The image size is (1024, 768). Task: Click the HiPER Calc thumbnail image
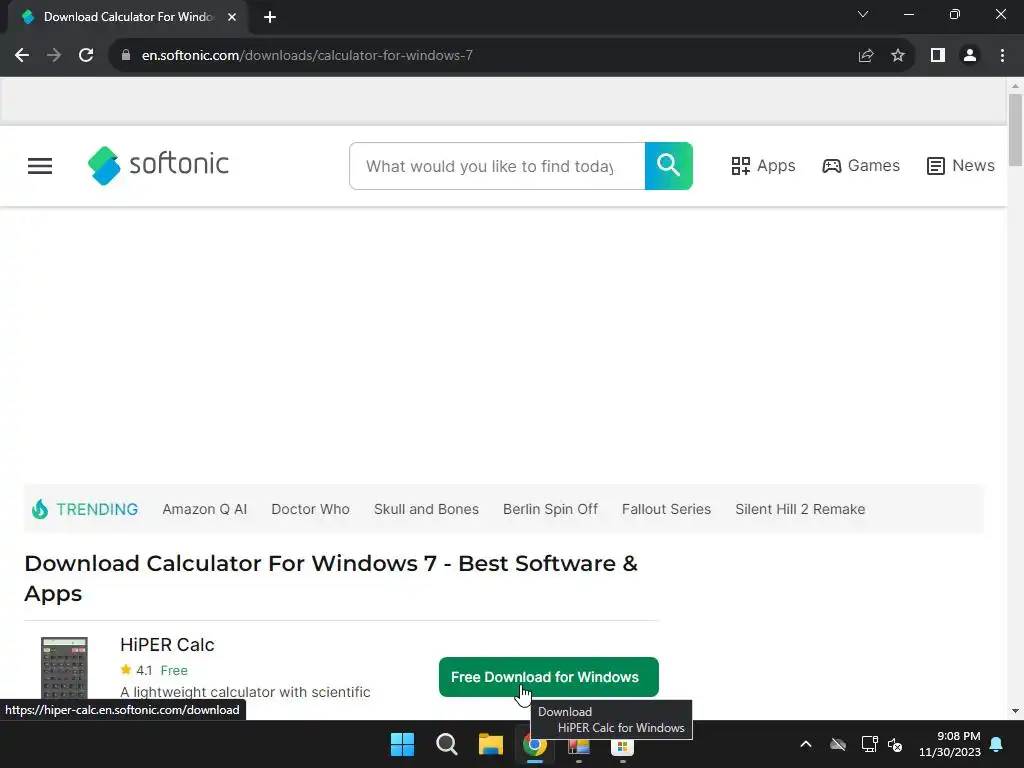[x=64, y=669]
